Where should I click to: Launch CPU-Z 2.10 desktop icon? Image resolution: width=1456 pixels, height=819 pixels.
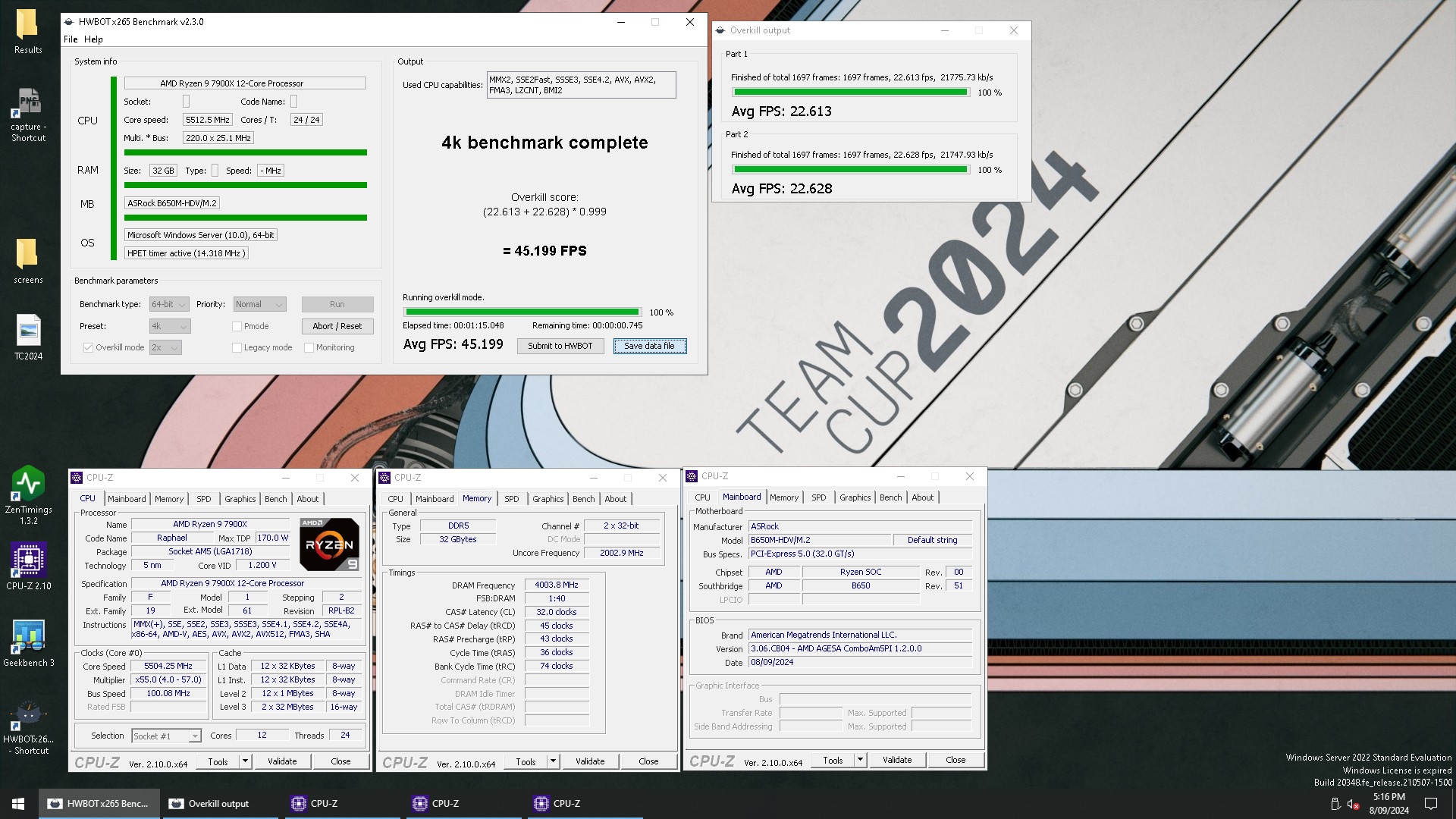point(28,566)
